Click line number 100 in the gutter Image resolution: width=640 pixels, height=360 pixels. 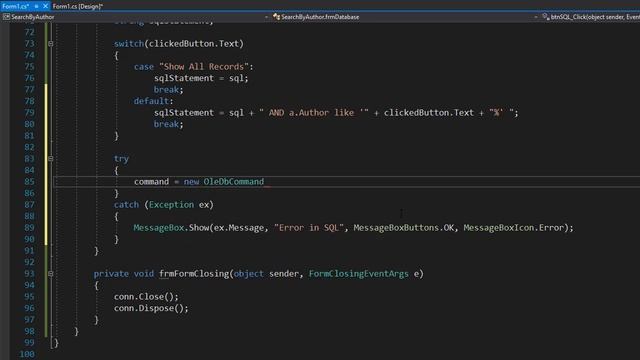pos(27,354)
